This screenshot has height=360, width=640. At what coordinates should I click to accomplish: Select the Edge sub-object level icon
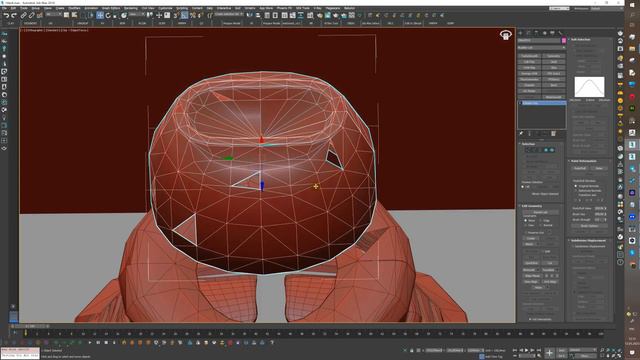[x=534, y=150]
